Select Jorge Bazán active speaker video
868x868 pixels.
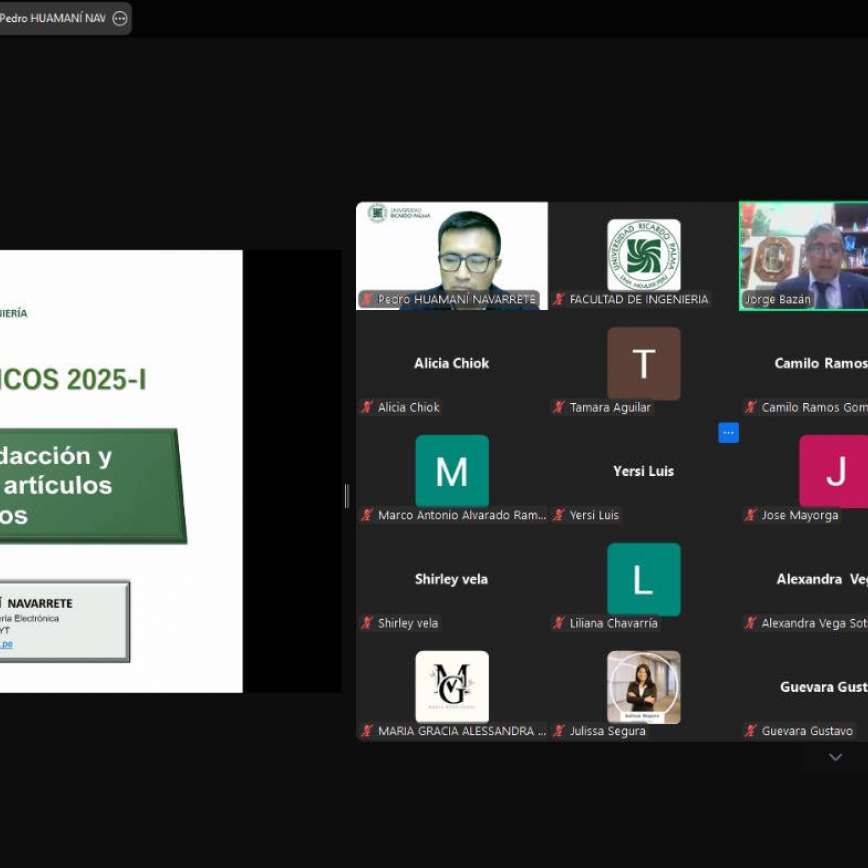(x=803, y=250)
